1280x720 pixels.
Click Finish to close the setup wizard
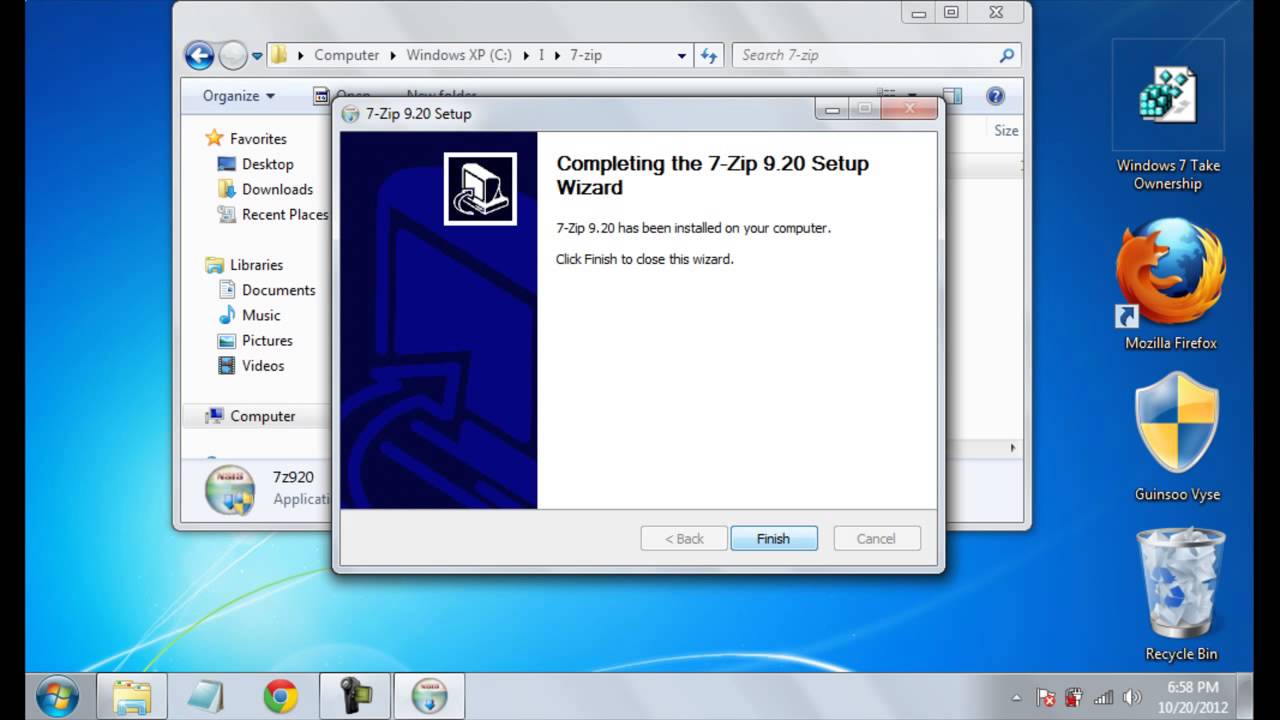click(773, 538)
